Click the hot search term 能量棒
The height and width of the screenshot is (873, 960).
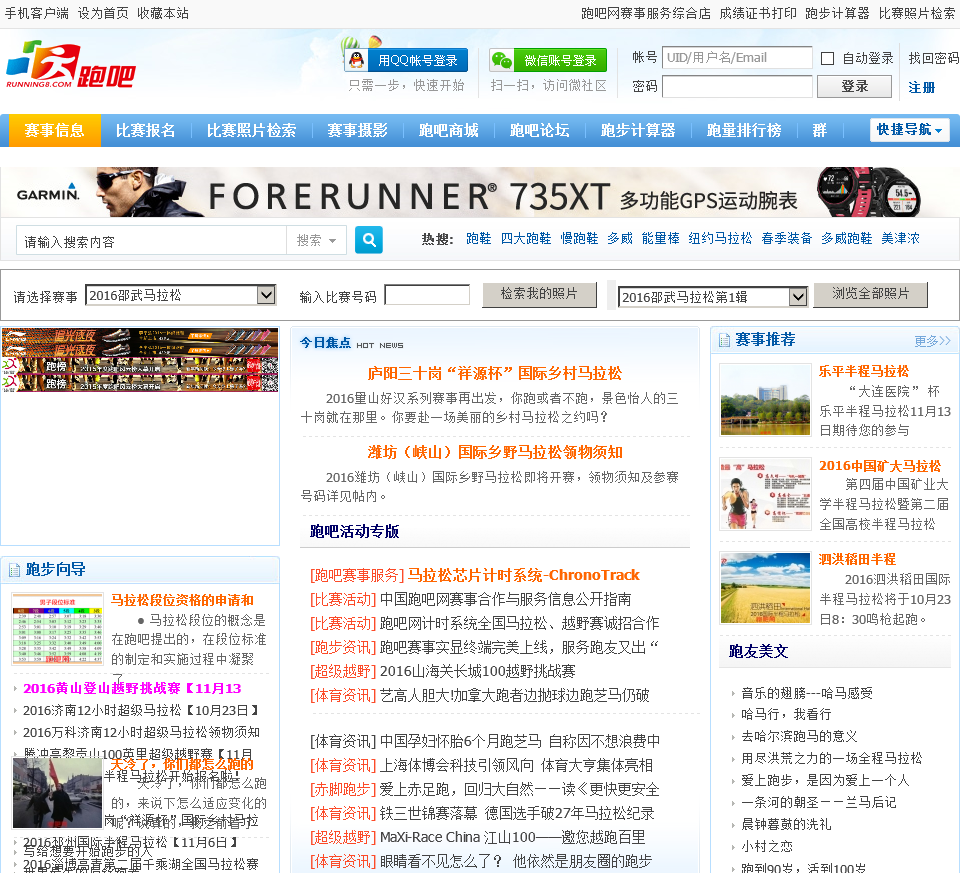pyautogui.click(x=661, y=239)
